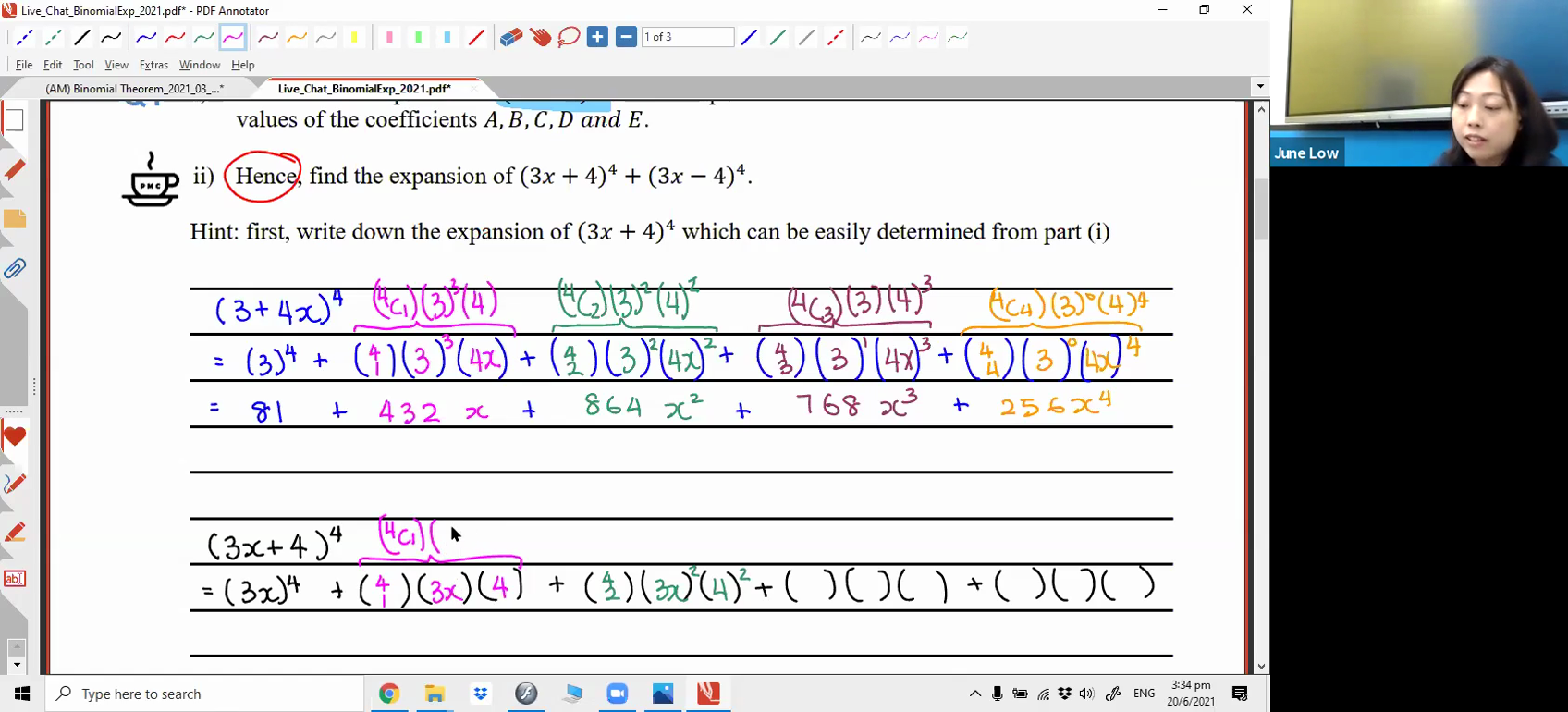The image size is (1568, 712).
Task: Open the volume control in system tray
Action: point(1086,694)
